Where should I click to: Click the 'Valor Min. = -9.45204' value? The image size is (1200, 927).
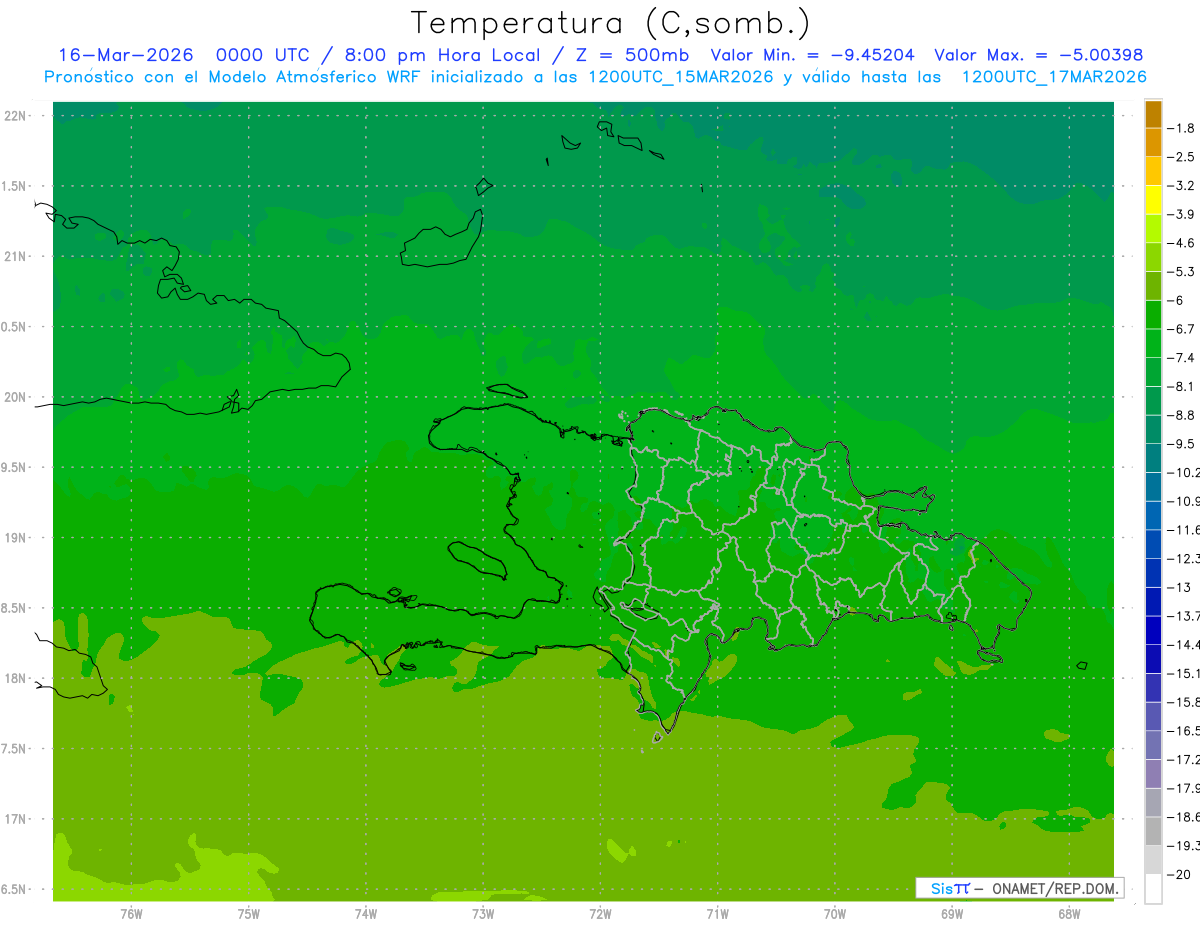click(812, 55)
